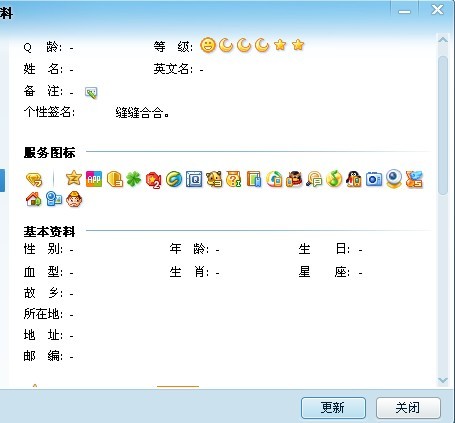The width and height of the screenshot is (455, 423).
Task: Click the magnifier speech bubble icon
Action: [314, 179]
